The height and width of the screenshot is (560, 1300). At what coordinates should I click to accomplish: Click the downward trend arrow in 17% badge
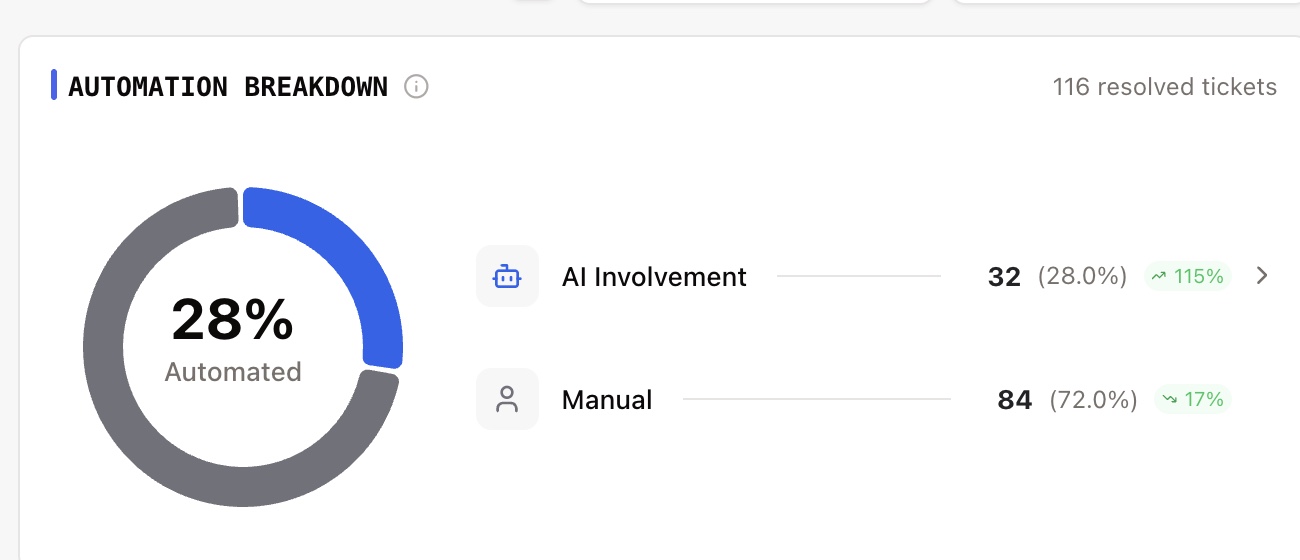pos(1169,400)
